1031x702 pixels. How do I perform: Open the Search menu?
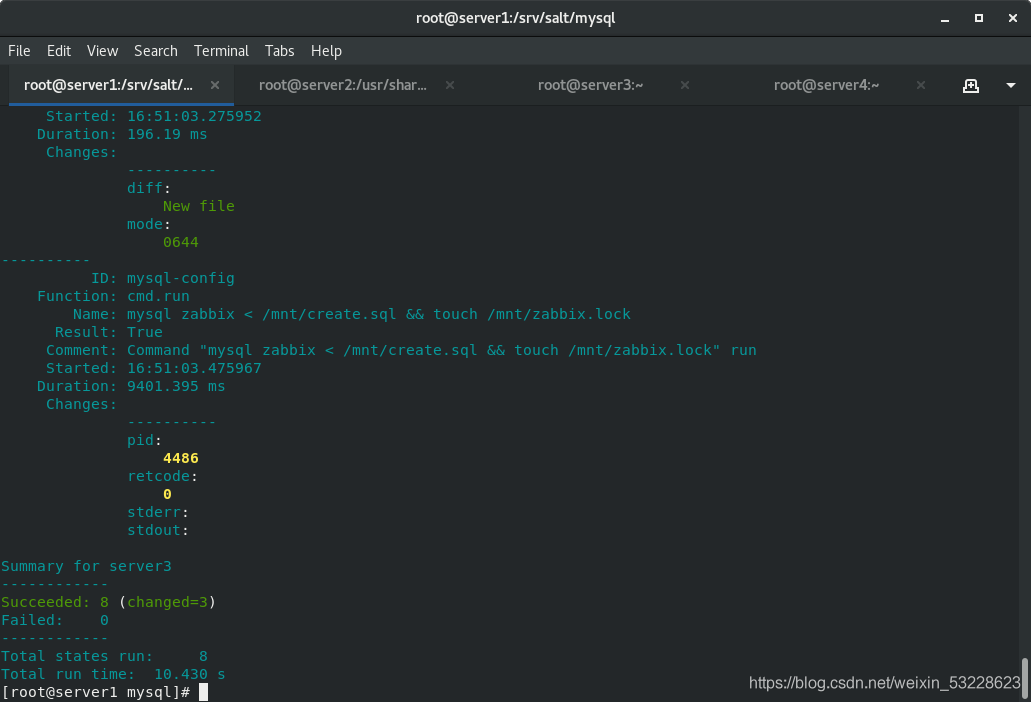coord(156,51)
